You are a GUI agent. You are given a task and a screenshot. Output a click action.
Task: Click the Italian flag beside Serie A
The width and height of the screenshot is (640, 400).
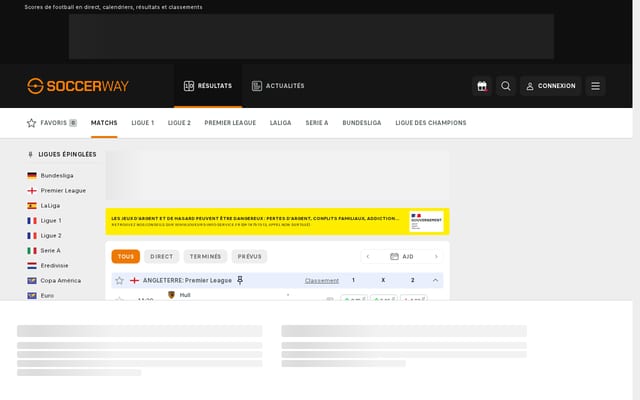pos(32,251)
